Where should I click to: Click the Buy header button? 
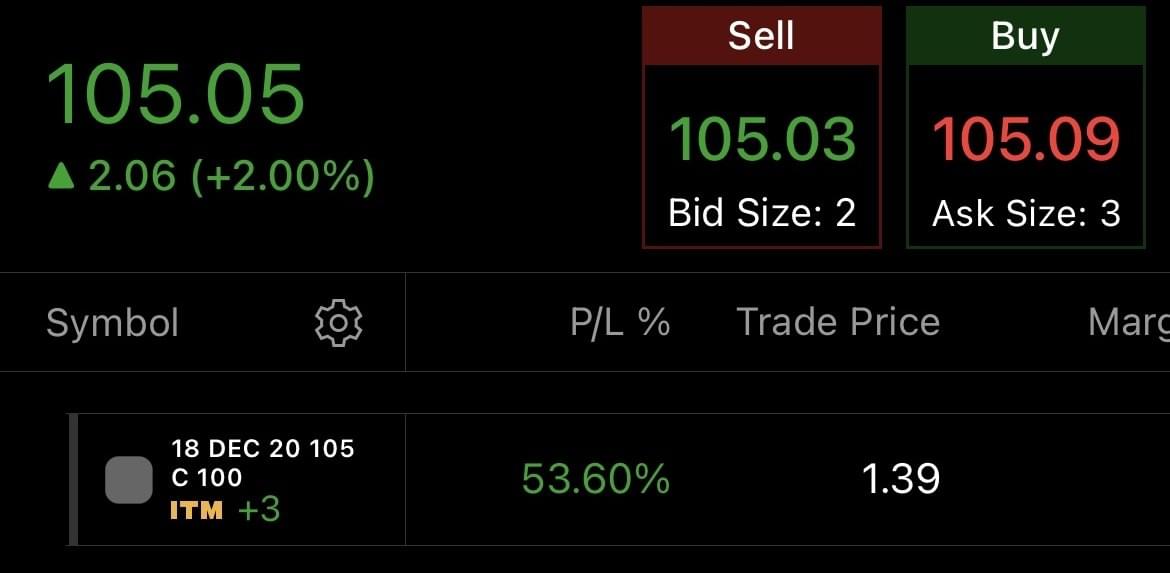(1025, 36)
